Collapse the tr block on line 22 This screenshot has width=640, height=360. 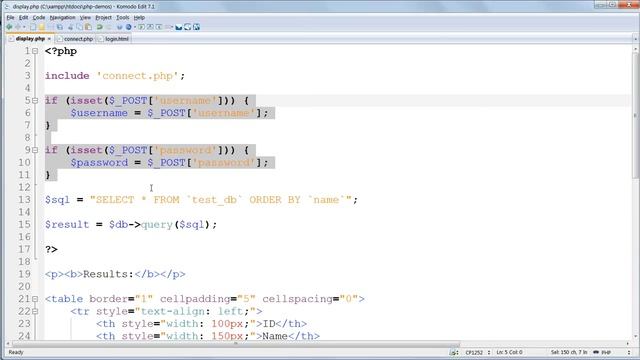click(x=35, y=311)
